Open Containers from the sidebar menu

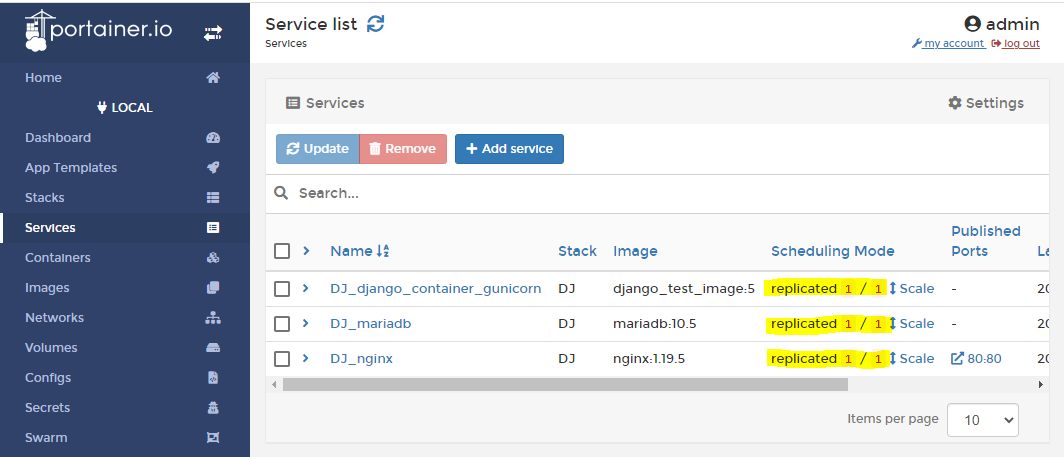tap(58, 258)
